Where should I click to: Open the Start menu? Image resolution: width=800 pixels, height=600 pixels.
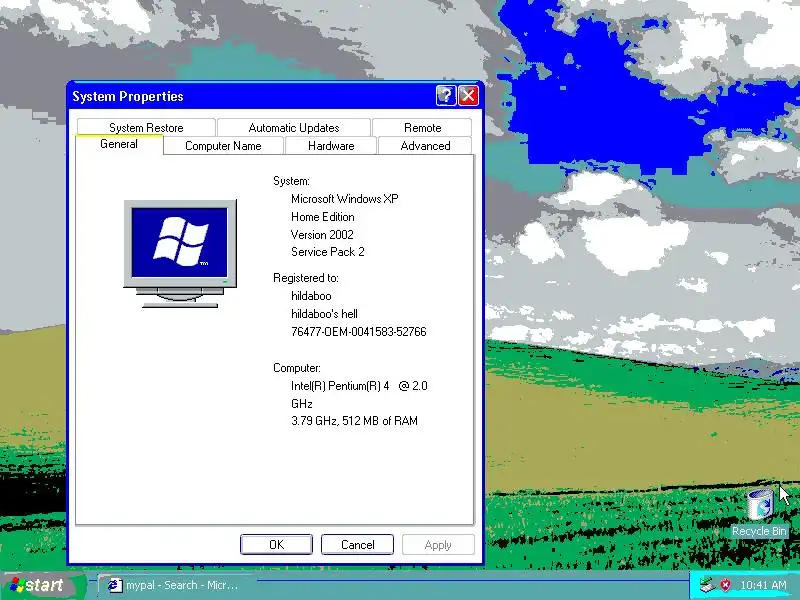click(x=43, y=585)
